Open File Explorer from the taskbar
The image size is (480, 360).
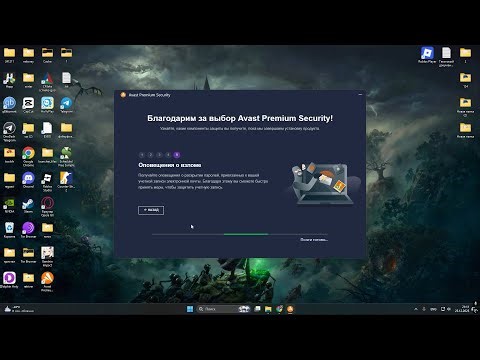click(x=268, y=309)
